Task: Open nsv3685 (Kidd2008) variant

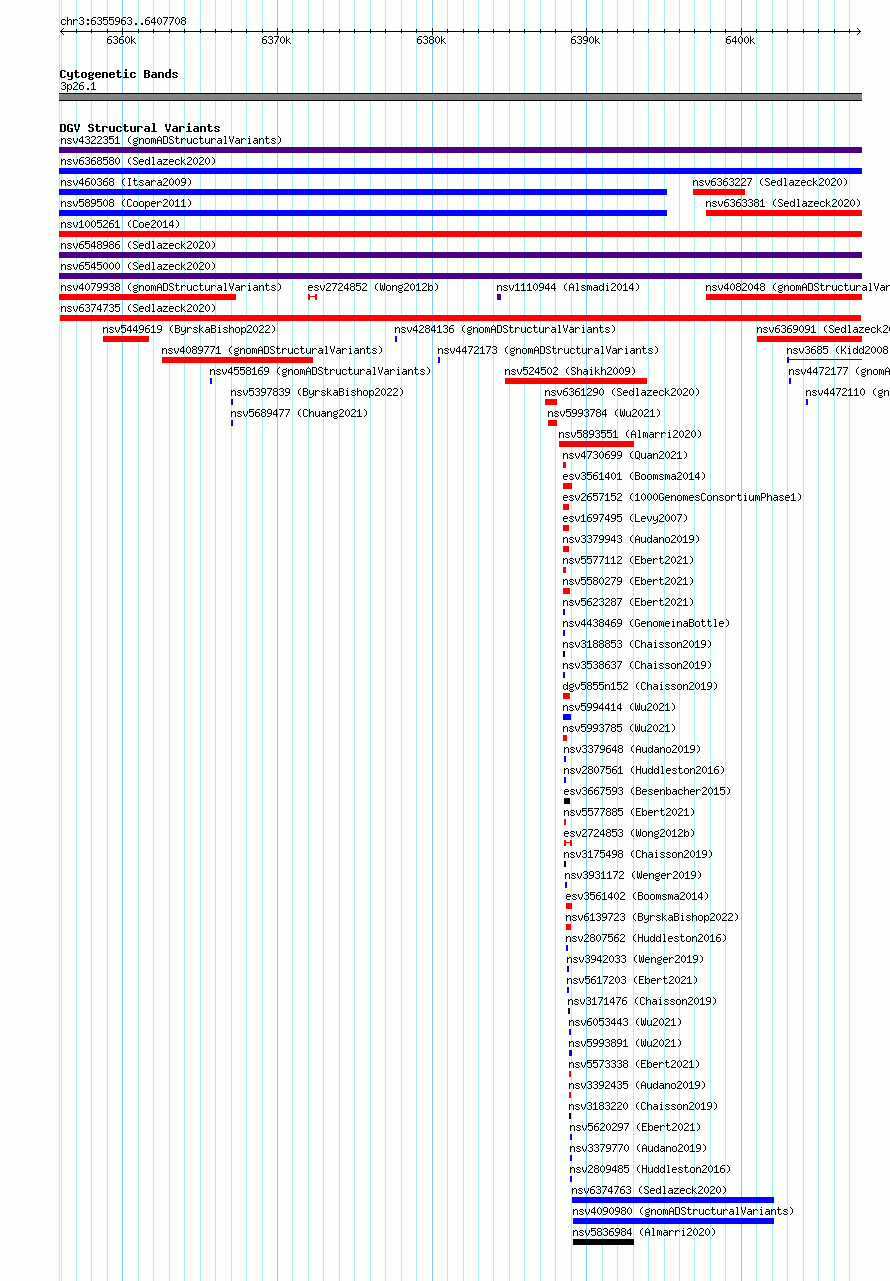Action: point(837,350)
